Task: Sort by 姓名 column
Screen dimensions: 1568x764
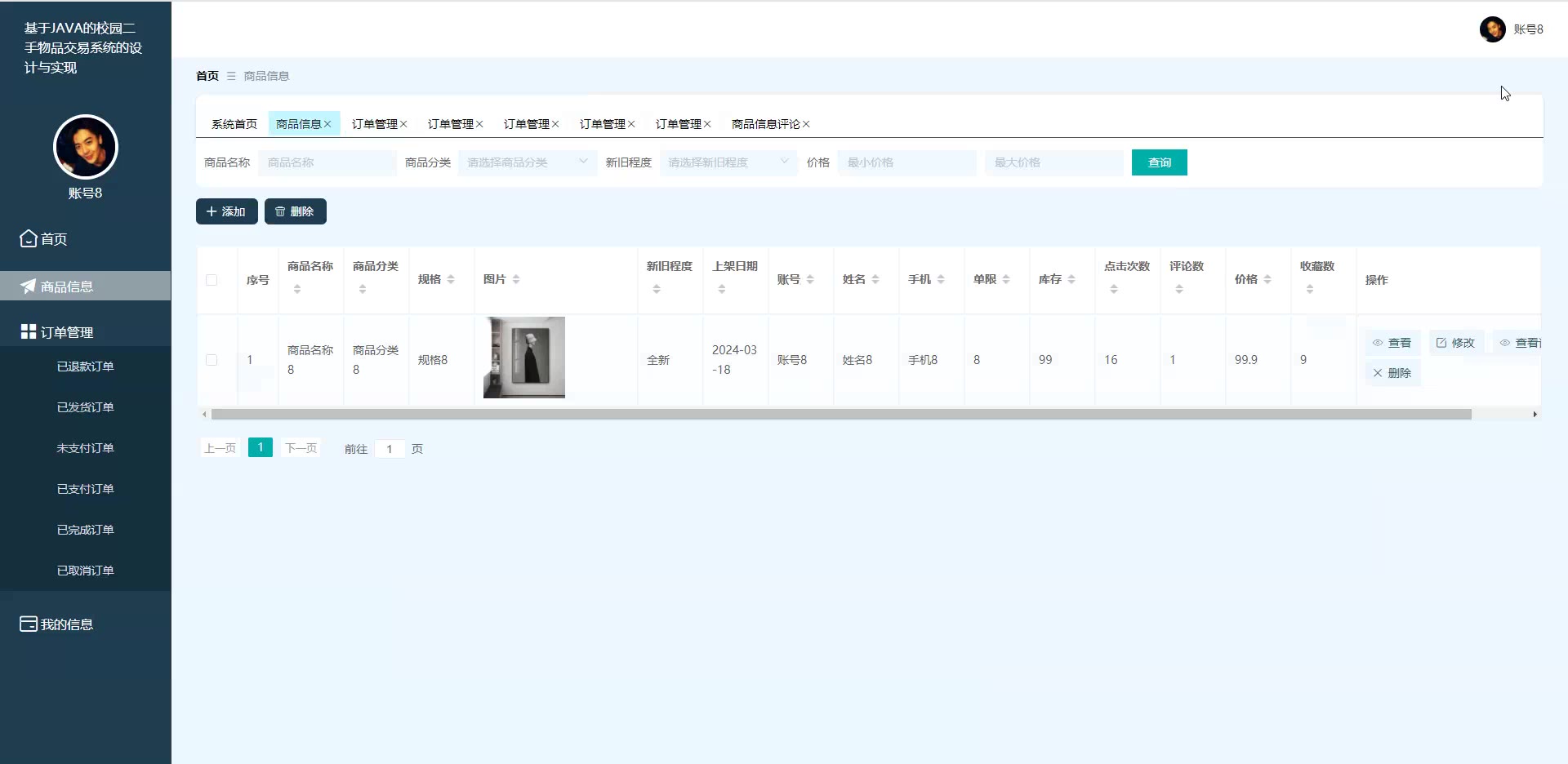Action: (875, 279)
